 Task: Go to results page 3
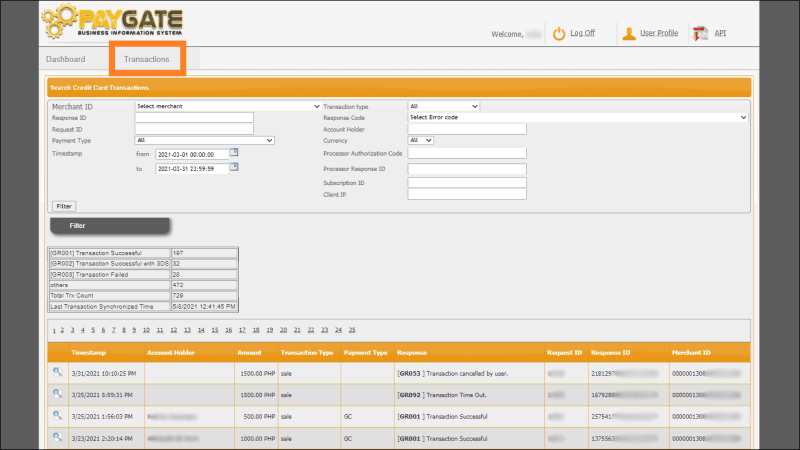(72, 330)
